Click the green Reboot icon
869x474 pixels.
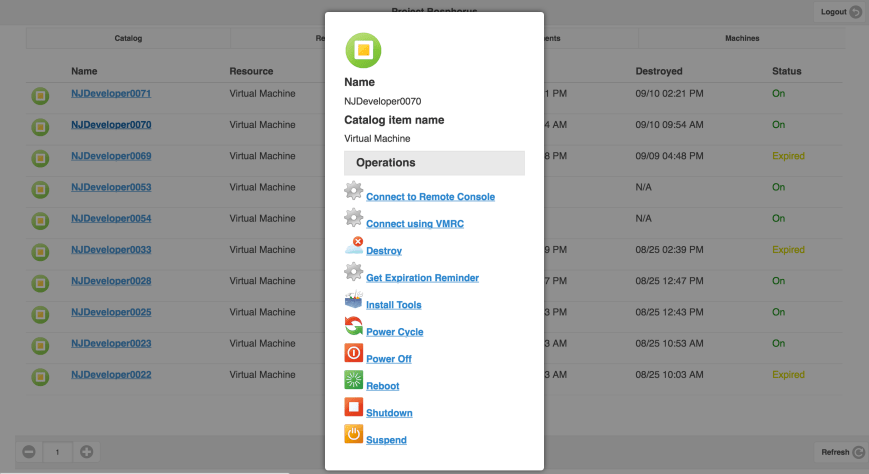coord(353,380)
